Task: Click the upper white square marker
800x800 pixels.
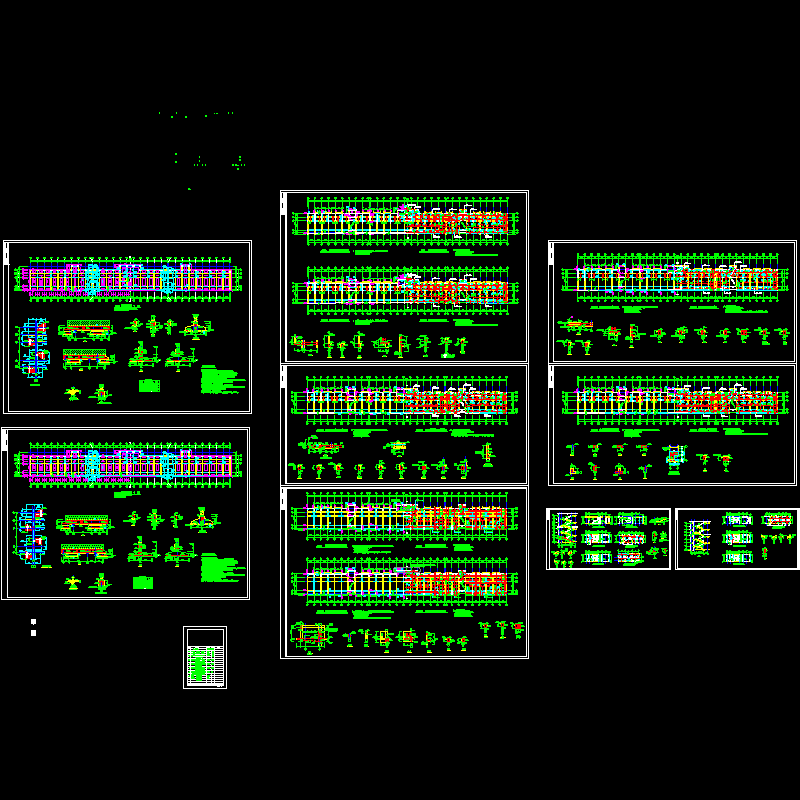Action: (x=33, y=622)
